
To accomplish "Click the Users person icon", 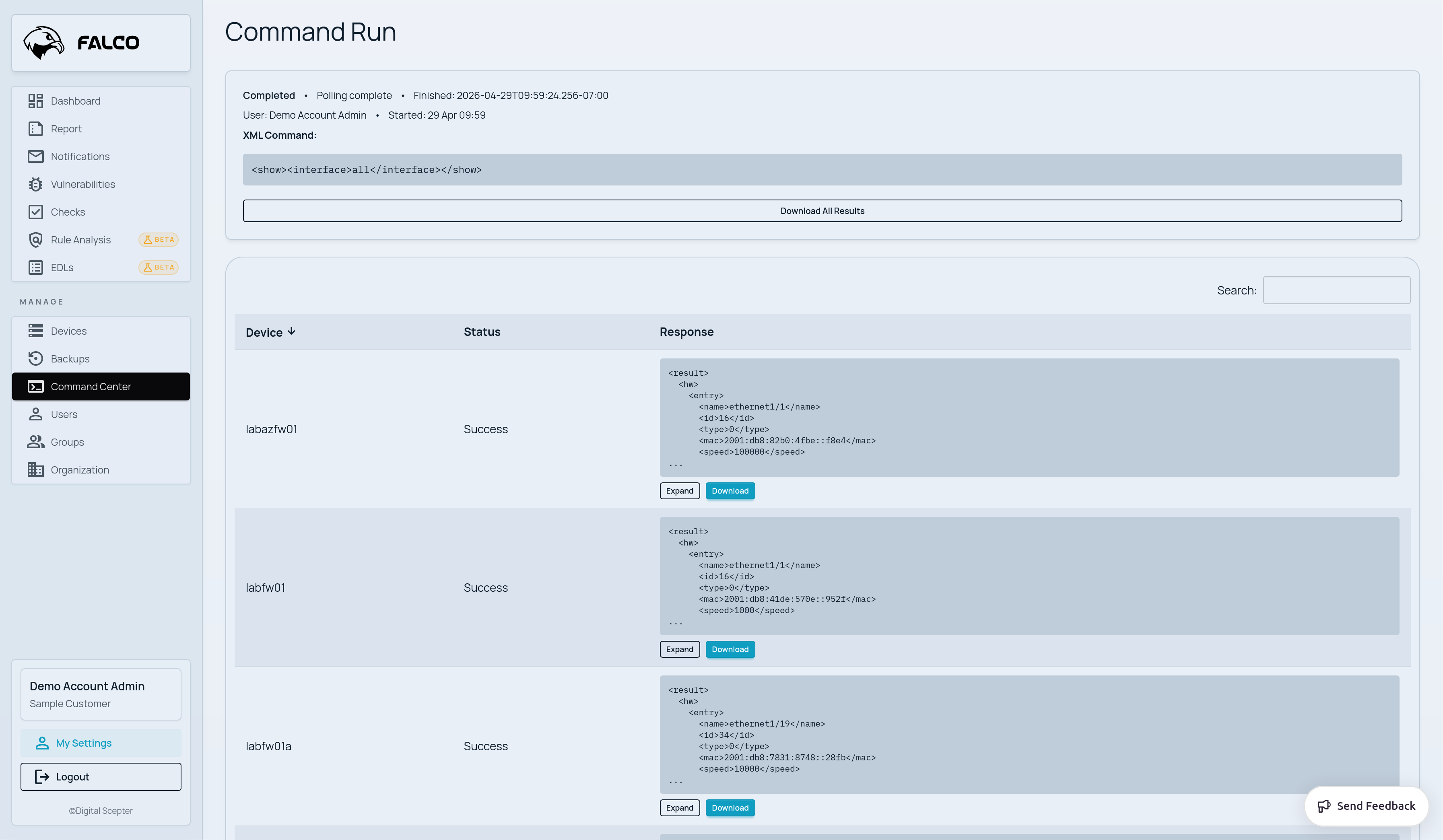I will [x=35, y=414].
